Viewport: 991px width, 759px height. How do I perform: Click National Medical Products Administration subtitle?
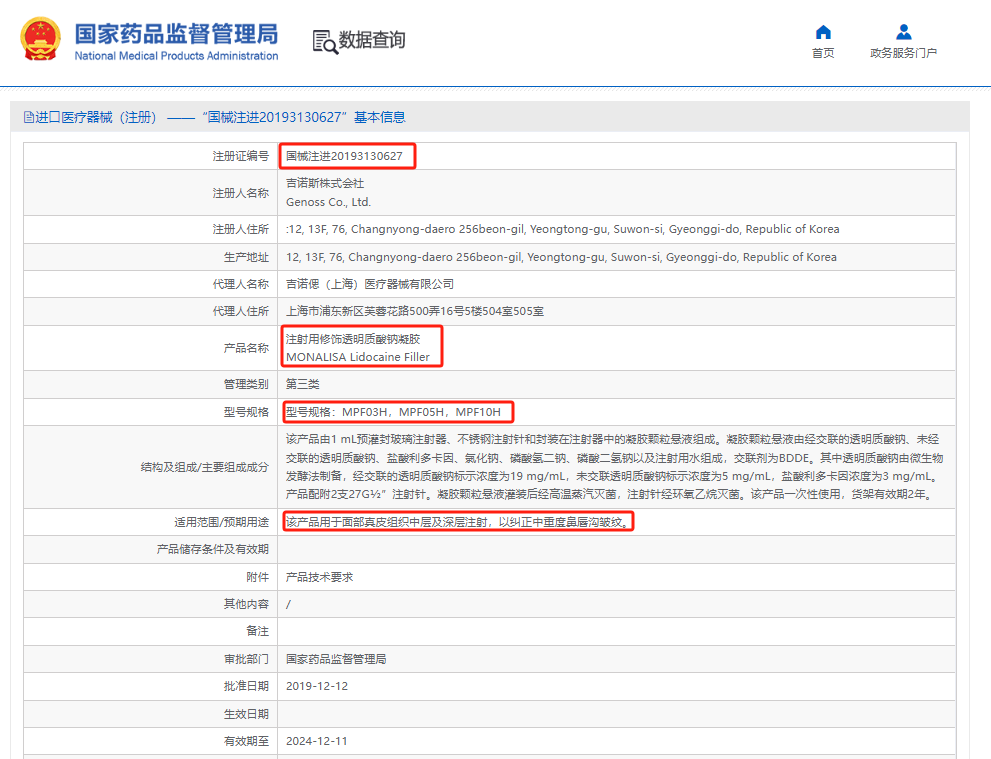176,56
